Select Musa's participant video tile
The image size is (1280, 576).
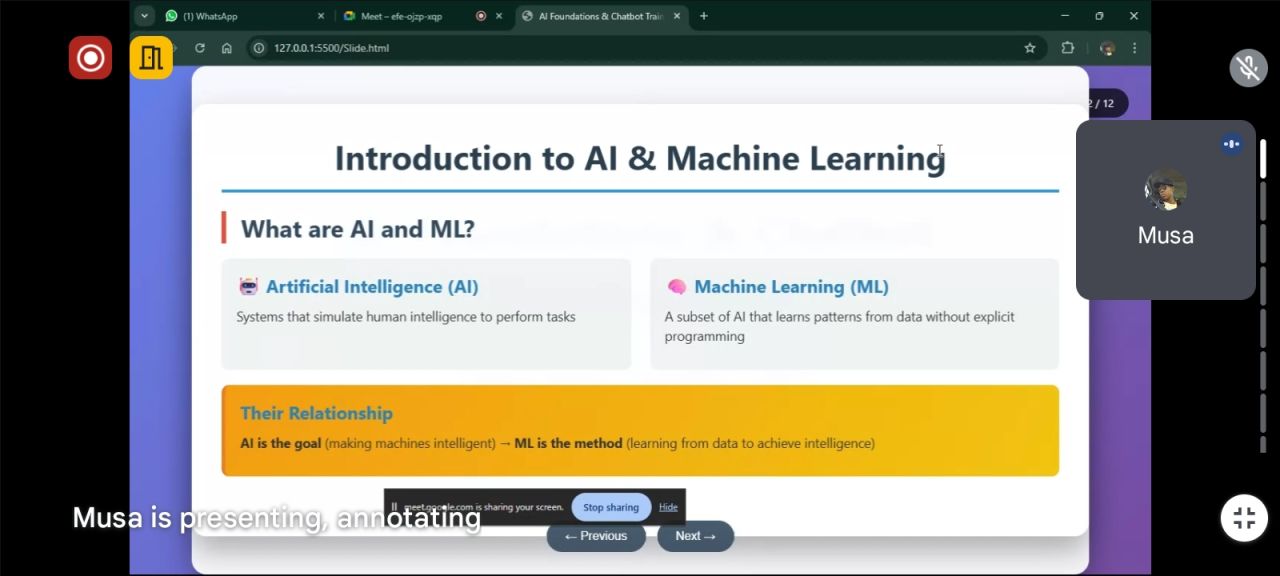click(x=1166, y=210)
